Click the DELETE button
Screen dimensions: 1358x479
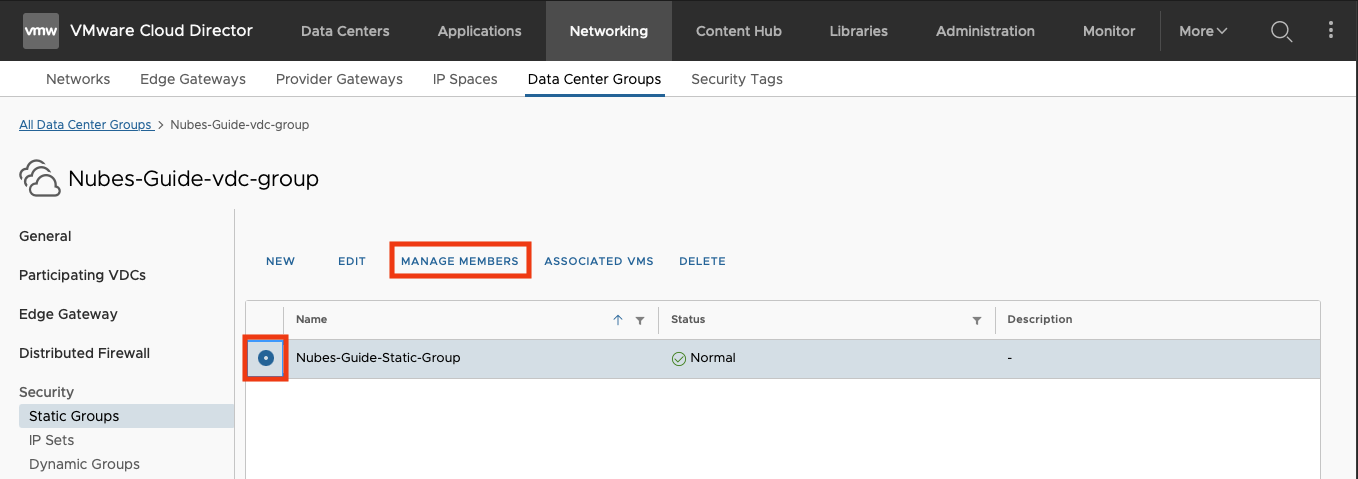pos(702,261)
